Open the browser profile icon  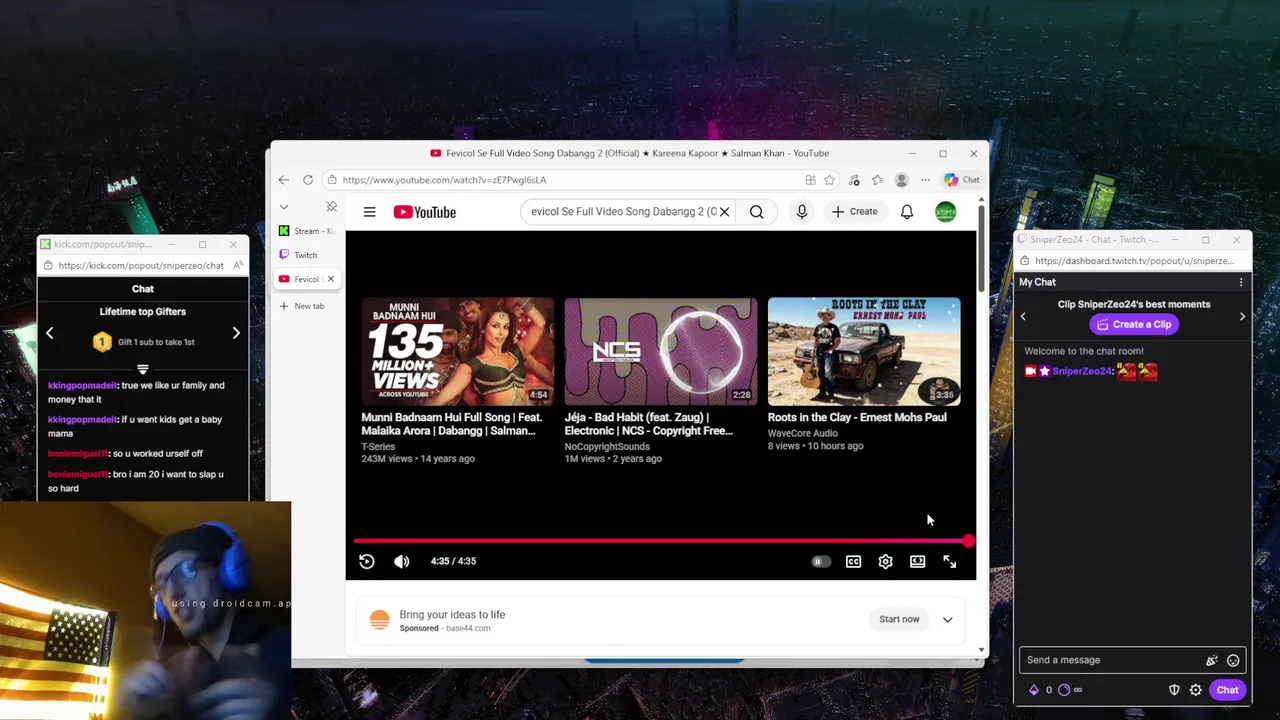pos(901,180)
